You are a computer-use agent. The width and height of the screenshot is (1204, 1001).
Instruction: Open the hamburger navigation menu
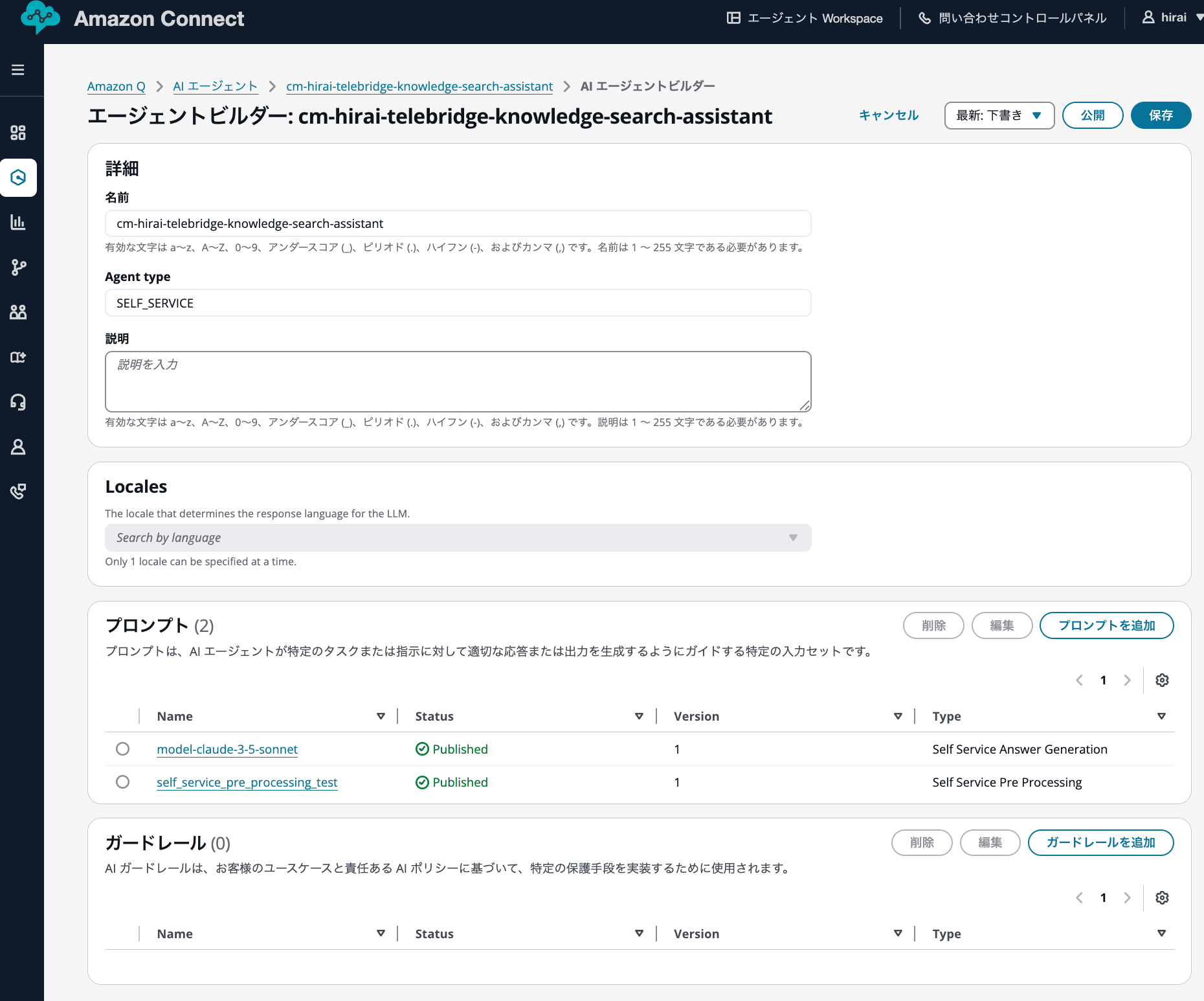18,70
